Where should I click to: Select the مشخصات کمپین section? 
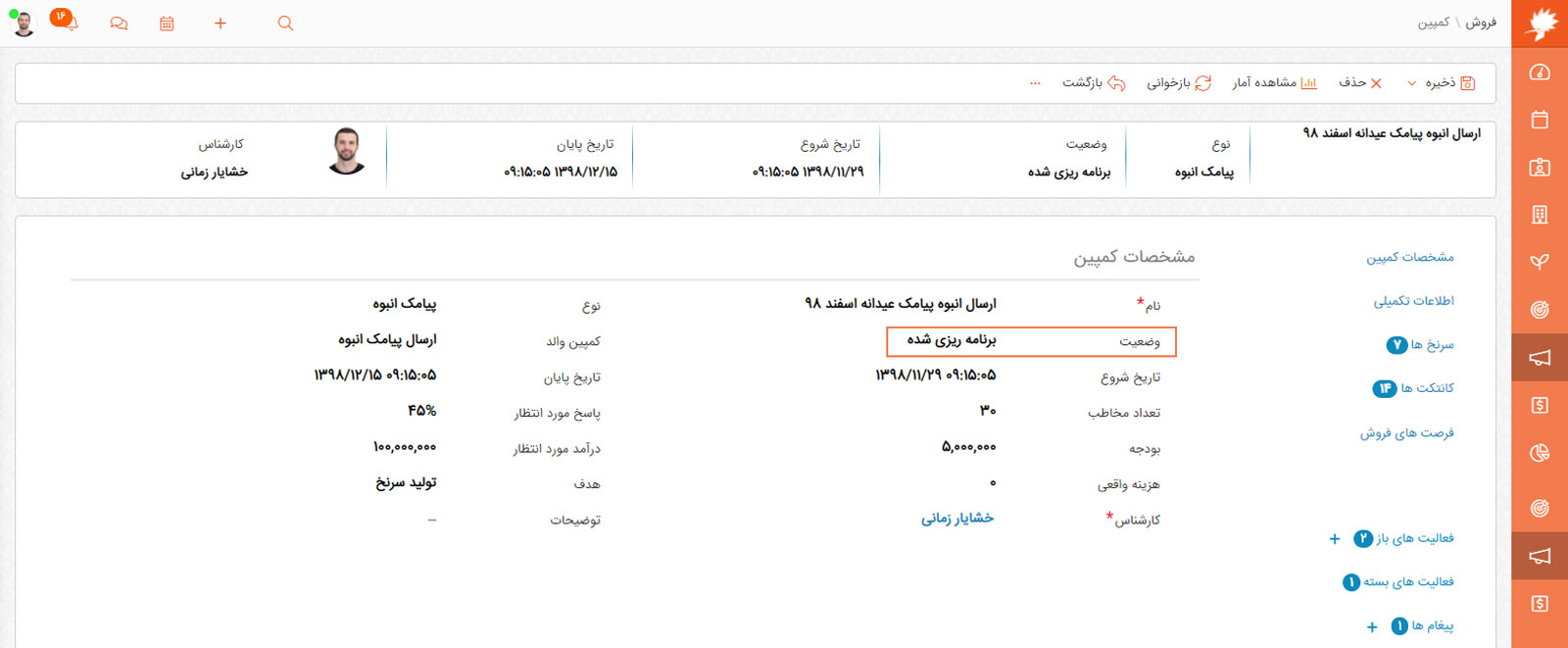click(x=1410, y=257)
